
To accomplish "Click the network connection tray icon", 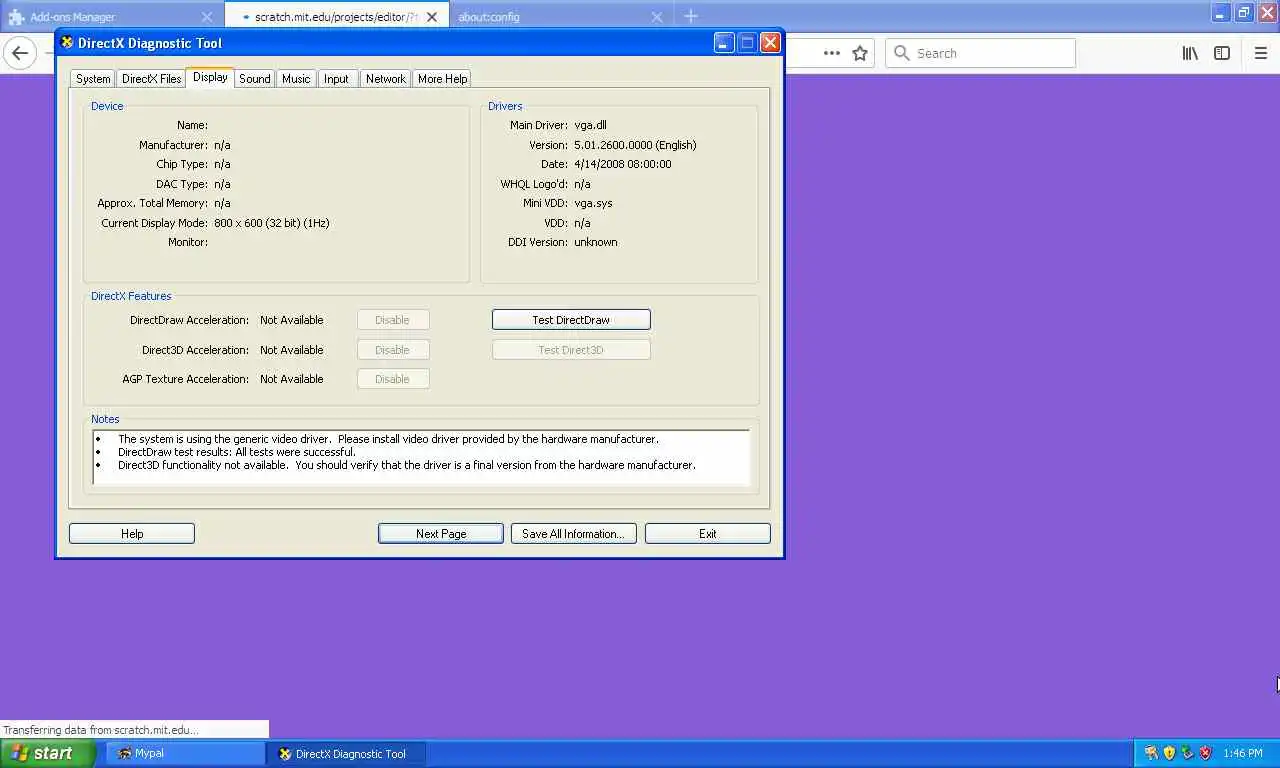I will [x=1187, y=753].
